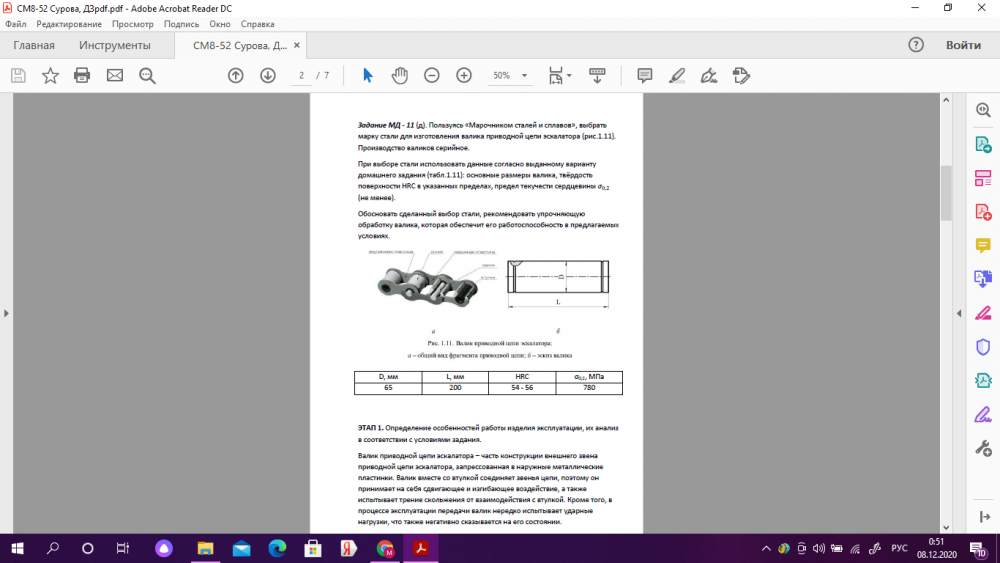The height and width of the screenshot is (563, 1000).
Task: Expand the left navigation pane
Action: tap(6, 313)
